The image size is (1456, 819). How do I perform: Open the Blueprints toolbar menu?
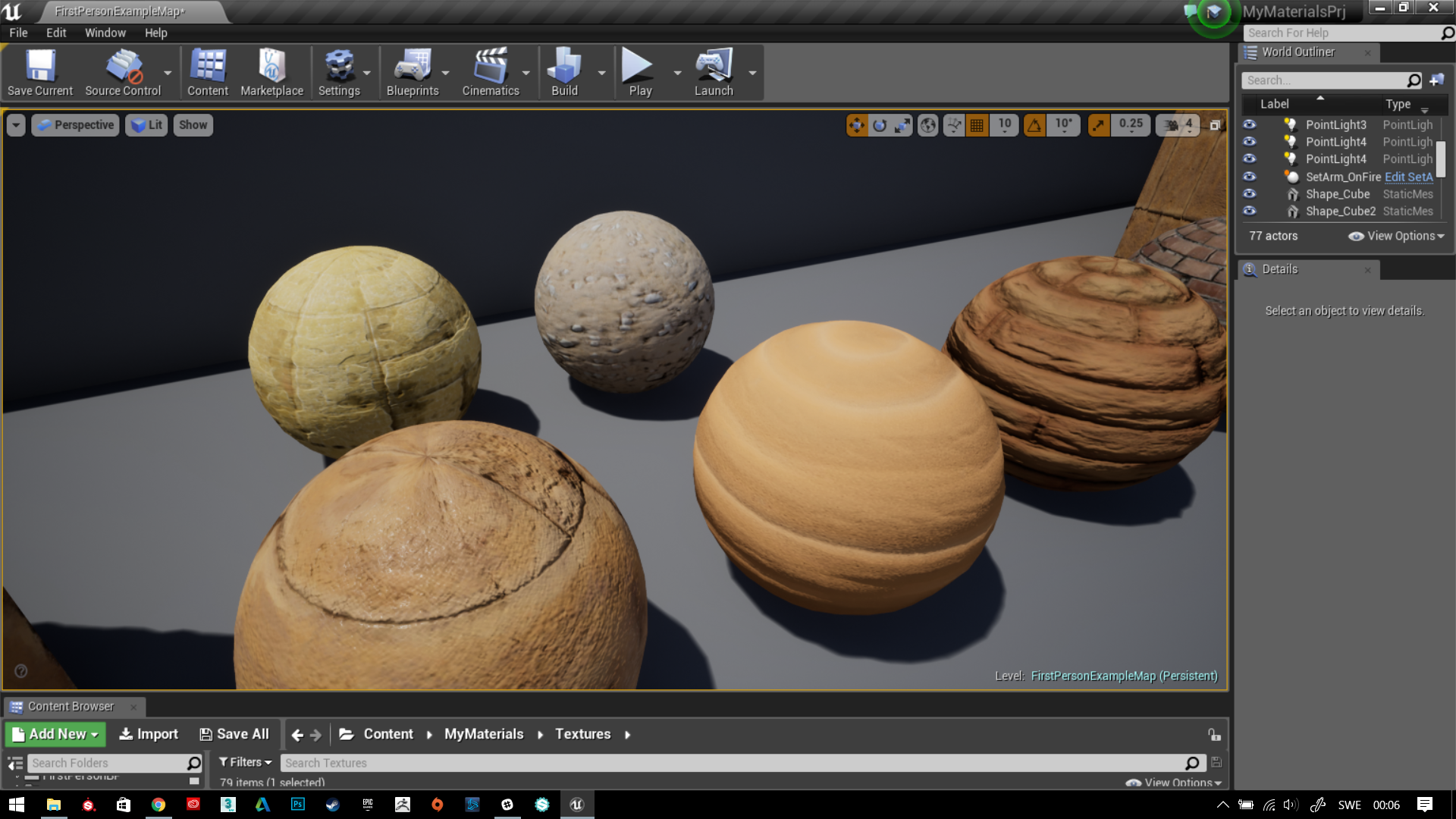point(412,72)
